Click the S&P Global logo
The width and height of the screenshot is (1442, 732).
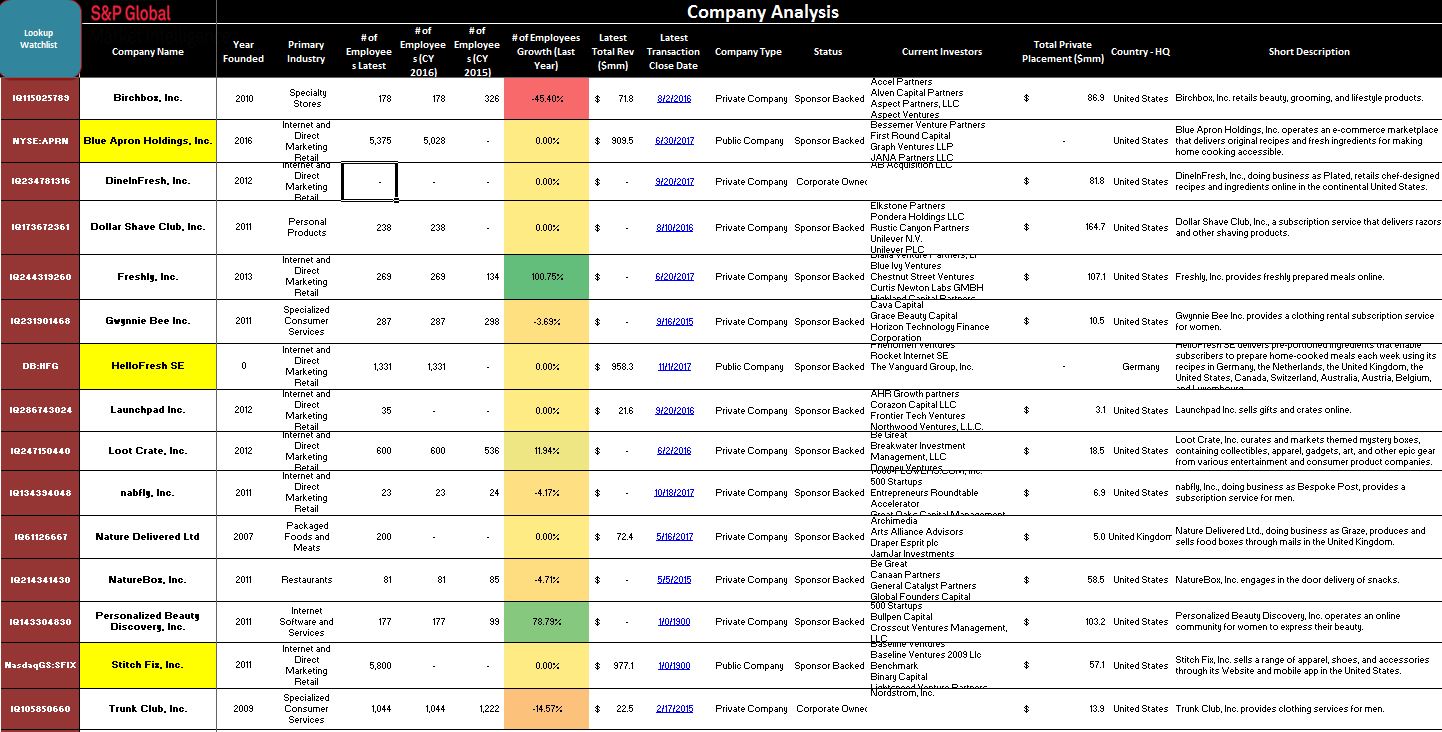pyautogui.click(x=131, y=13)
